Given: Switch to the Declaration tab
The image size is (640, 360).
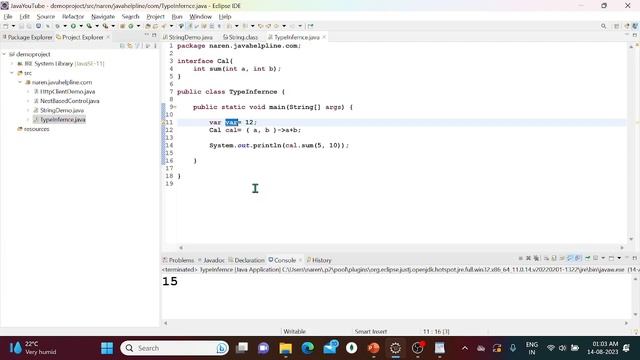Looking at the screenshot, I should (247, 260).
